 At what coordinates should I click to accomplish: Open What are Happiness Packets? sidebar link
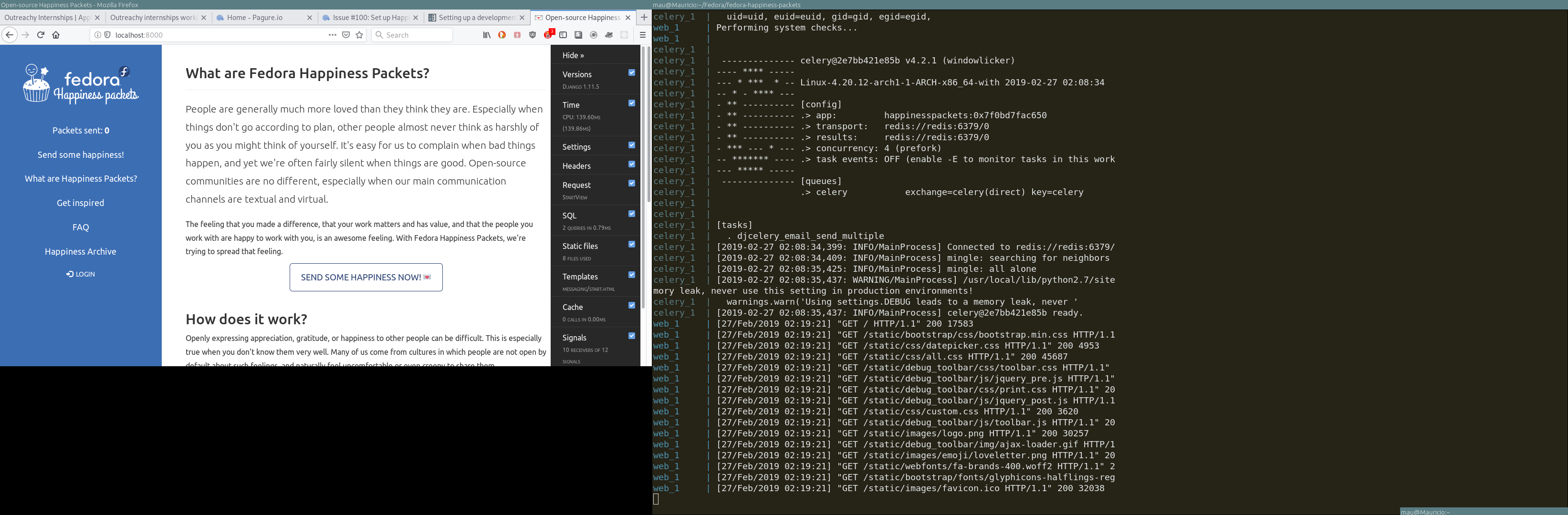point(81,179)
